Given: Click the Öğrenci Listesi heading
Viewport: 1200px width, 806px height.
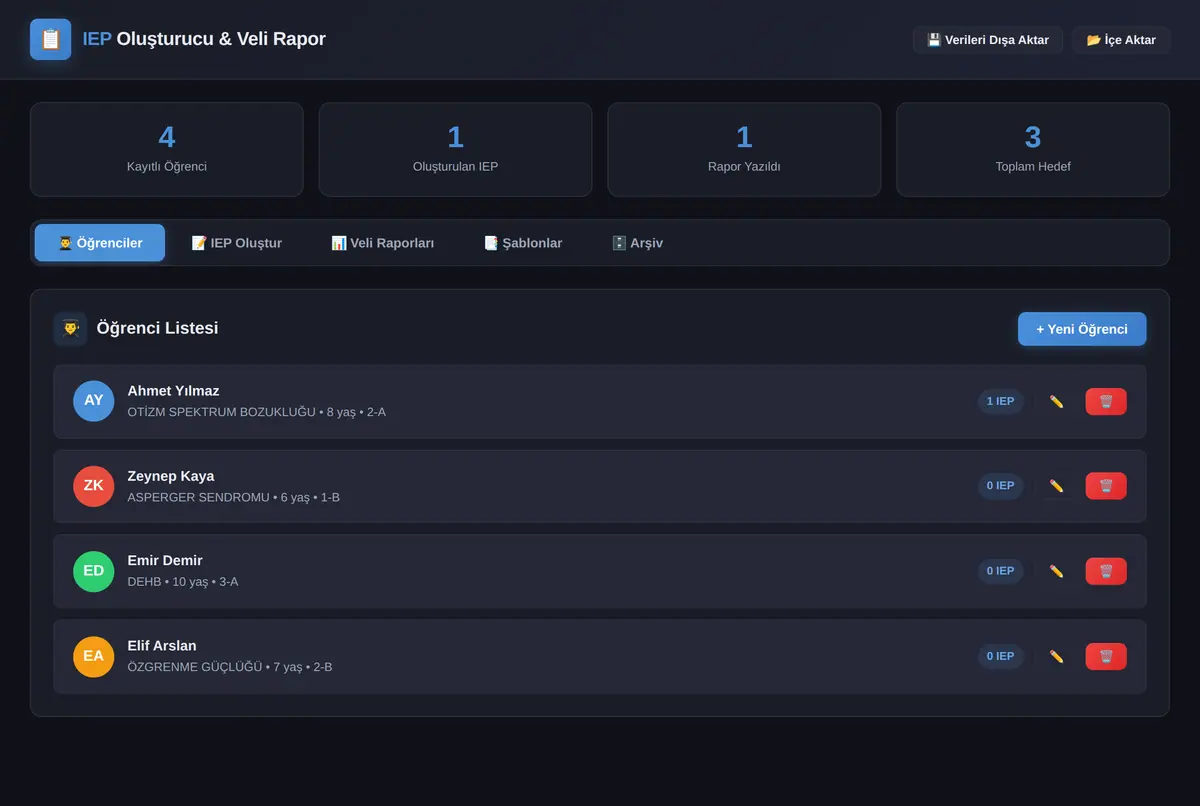Looking at the screenshot, I should (157, 328).
